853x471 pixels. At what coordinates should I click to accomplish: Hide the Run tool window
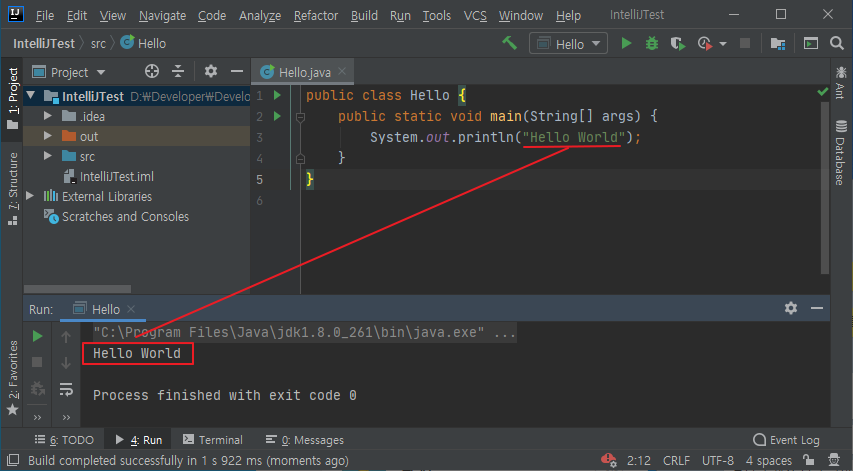click(x=817, y=308)
